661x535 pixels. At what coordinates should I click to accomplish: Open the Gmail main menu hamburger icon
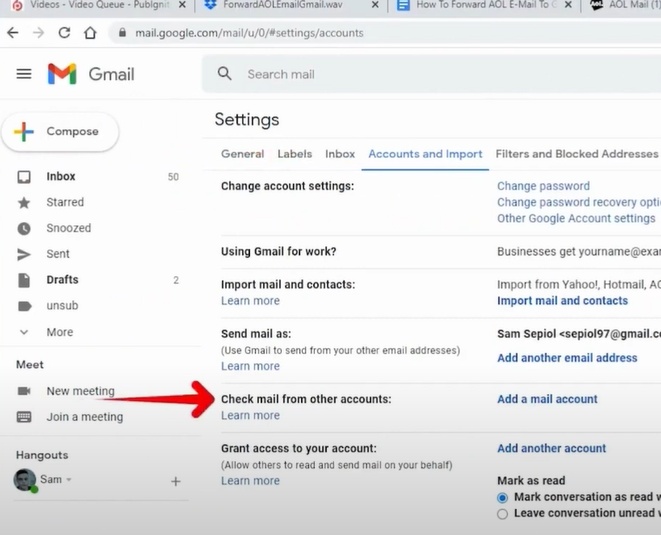click(24, 74)
